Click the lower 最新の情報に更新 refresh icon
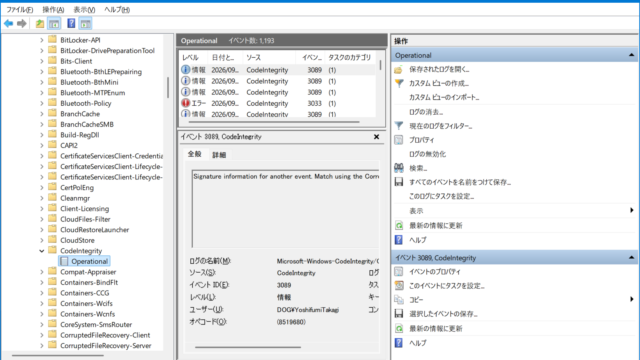This screenshot has height=360, width=640. point(399,328)
